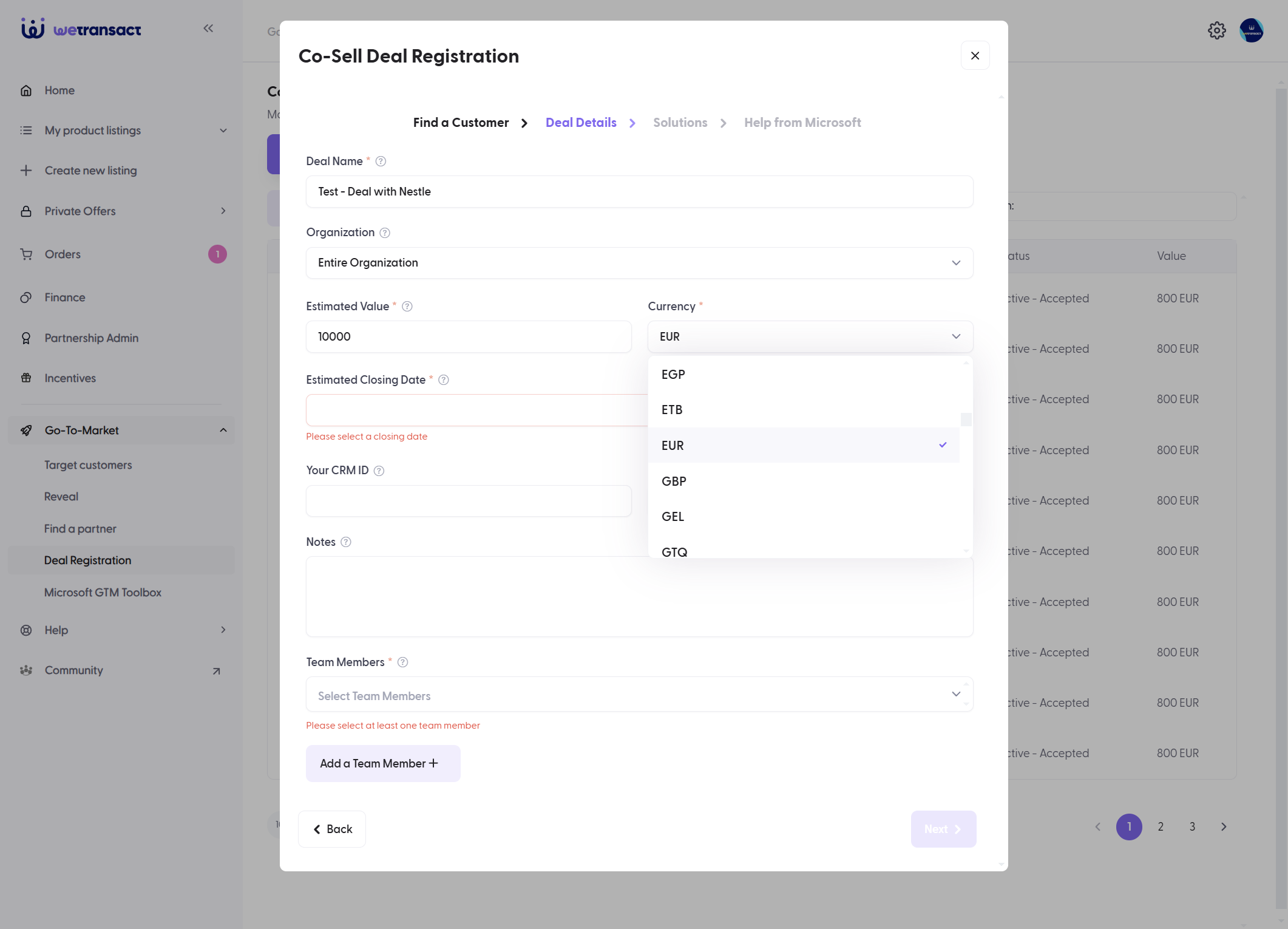This screenshot has width=1288, height=929.
Task: Click the Next button
Action: [943, 829]
